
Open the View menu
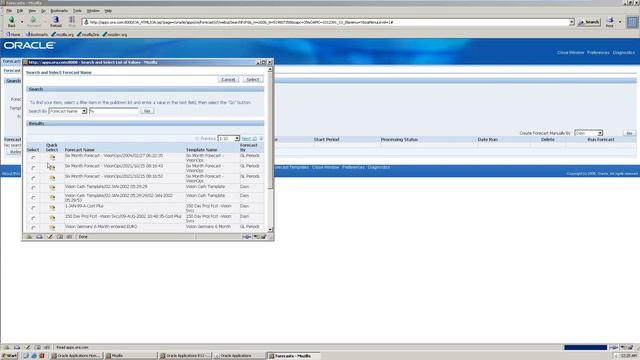(32, 11)
